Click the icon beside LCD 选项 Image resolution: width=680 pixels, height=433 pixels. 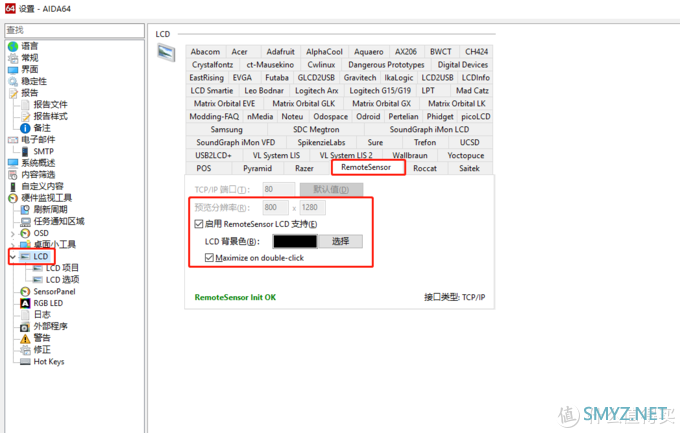[x=38, y=280]
